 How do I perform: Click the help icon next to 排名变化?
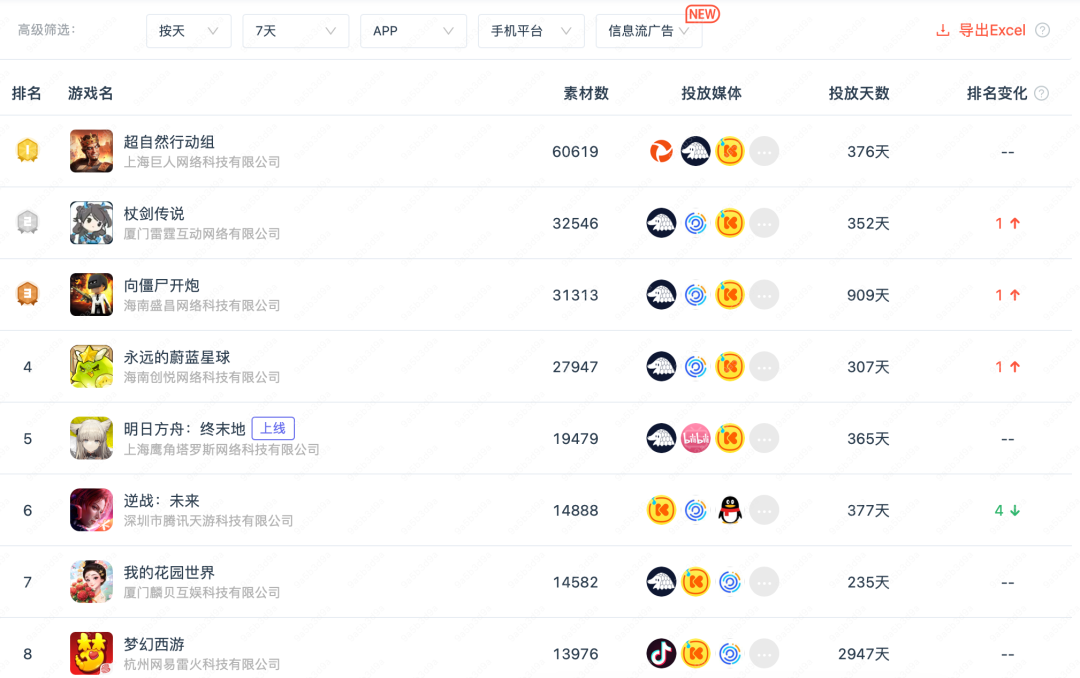(x=1042, y=94)
